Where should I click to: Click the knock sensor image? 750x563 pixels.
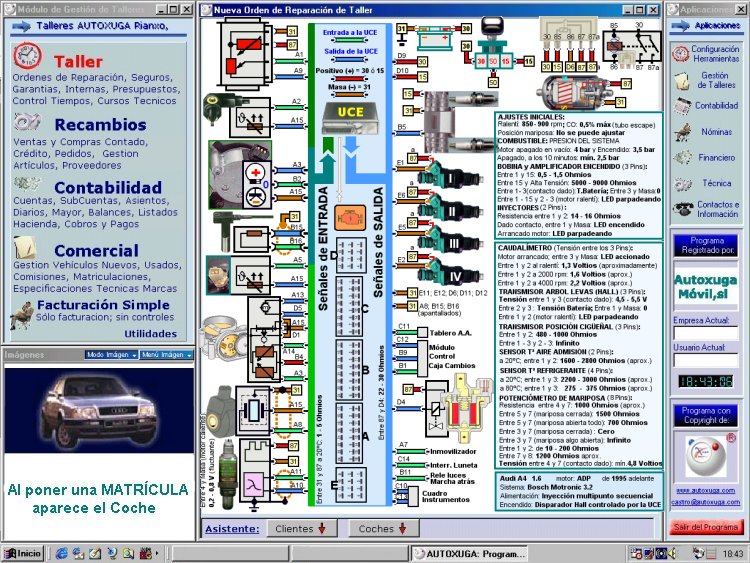221,410
